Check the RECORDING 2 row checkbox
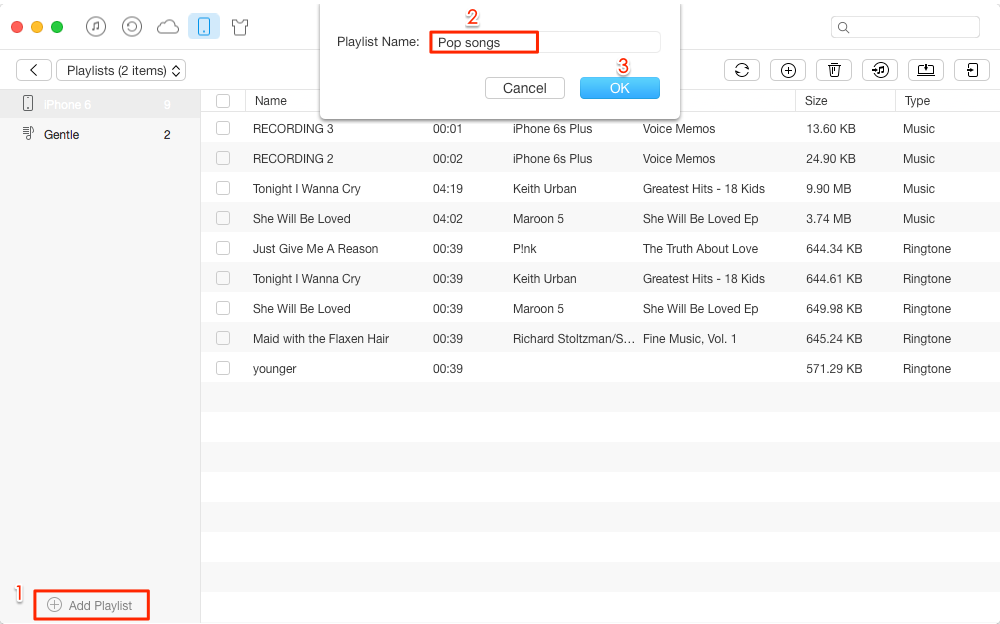The image size is (1000, 624). click(223, 158)
